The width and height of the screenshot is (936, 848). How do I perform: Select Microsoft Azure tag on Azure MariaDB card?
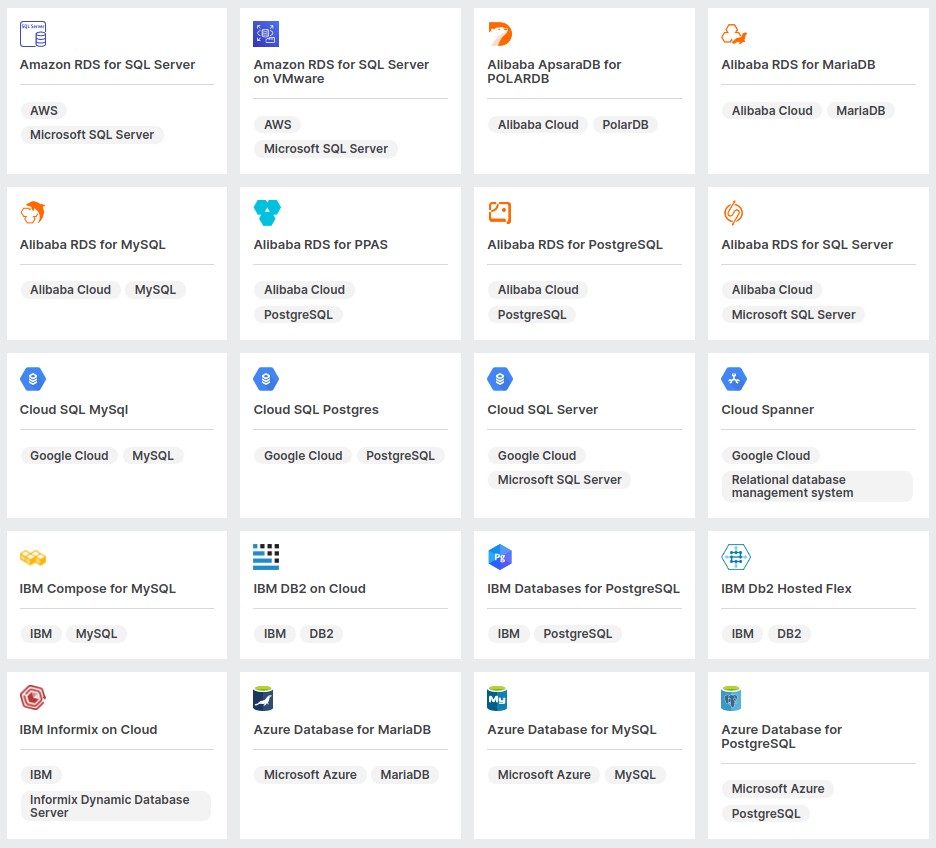point(310,775)
